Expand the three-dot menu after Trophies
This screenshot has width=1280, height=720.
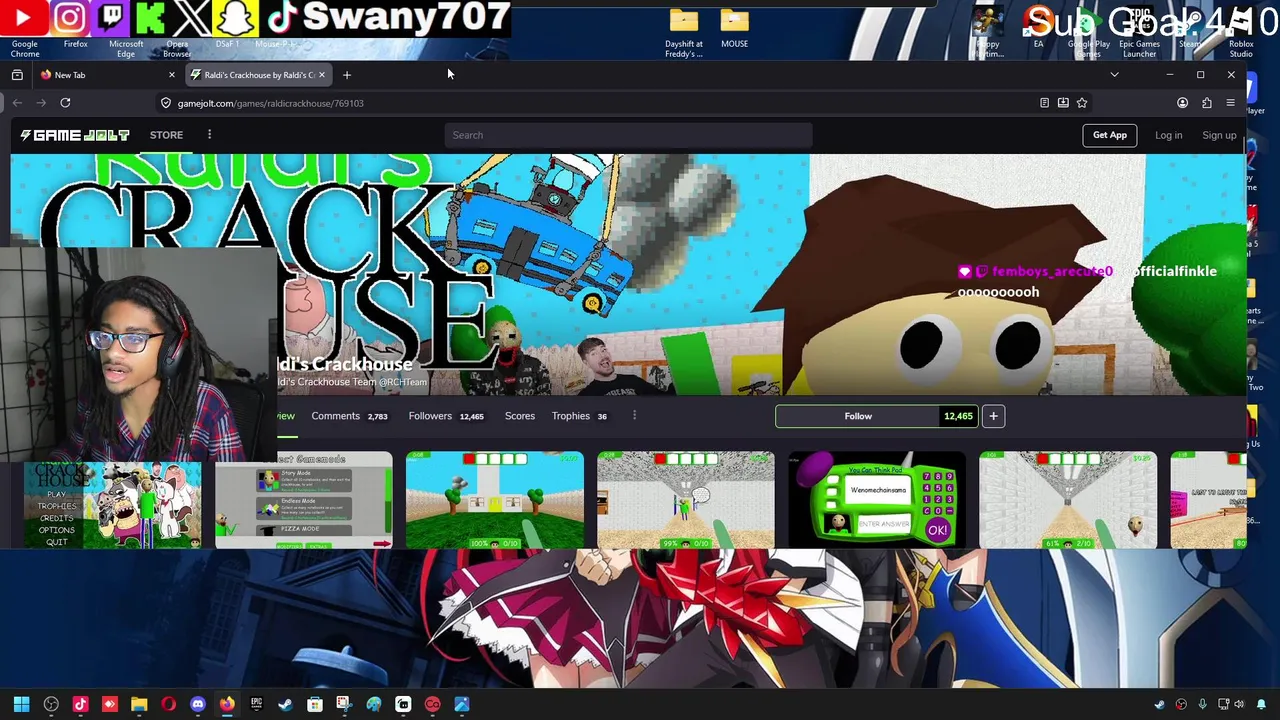pyautogui.click(x=634, y=416)
